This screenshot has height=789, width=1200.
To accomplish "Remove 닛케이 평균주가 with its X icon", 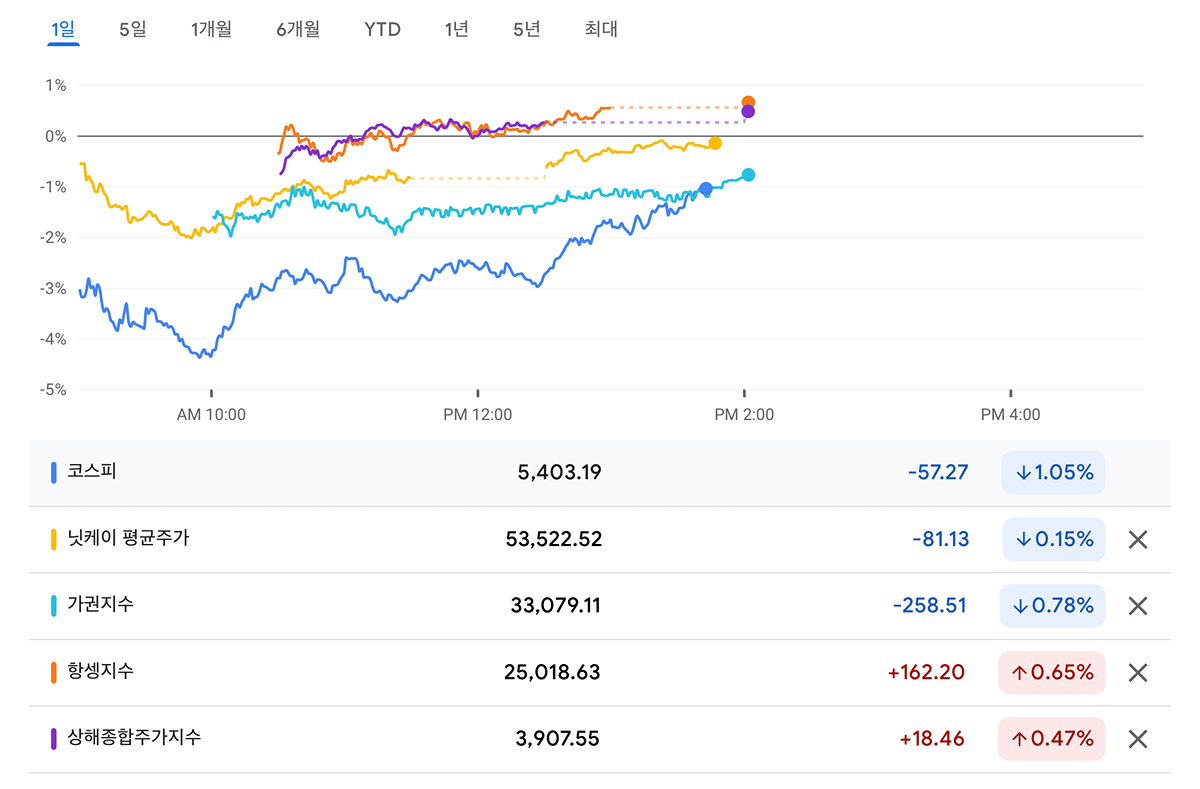I will tap(1137, 540).
